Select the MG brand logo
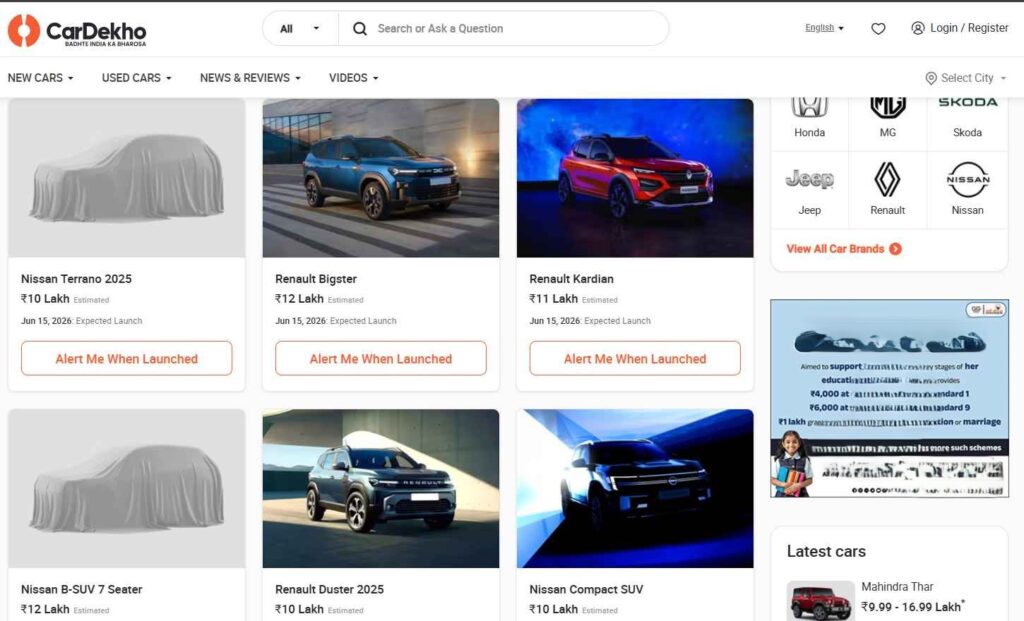1024x621 pixels. click(887, 106)
